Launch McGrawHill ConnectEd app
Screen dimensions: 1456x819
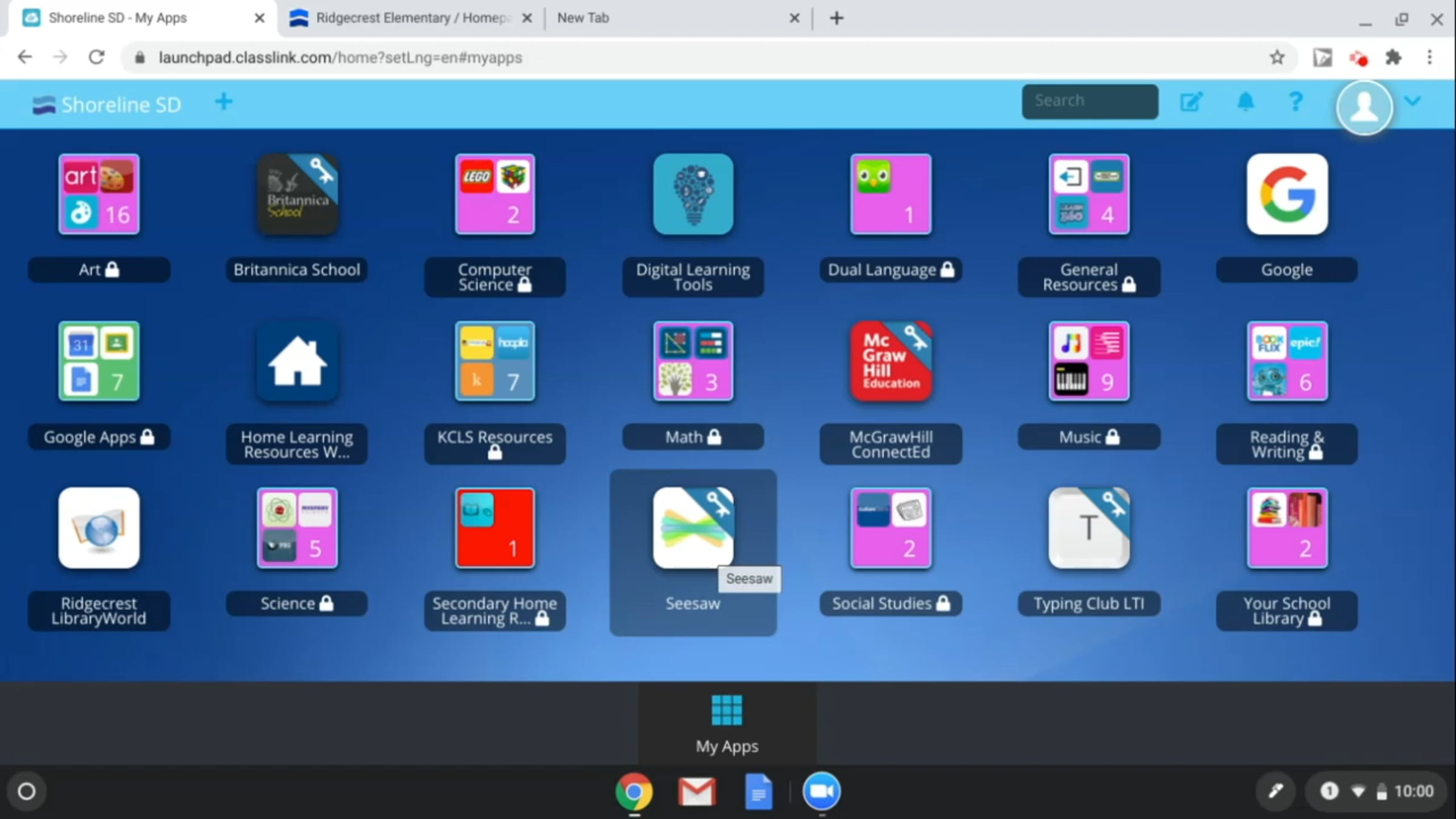click(891, 362)
